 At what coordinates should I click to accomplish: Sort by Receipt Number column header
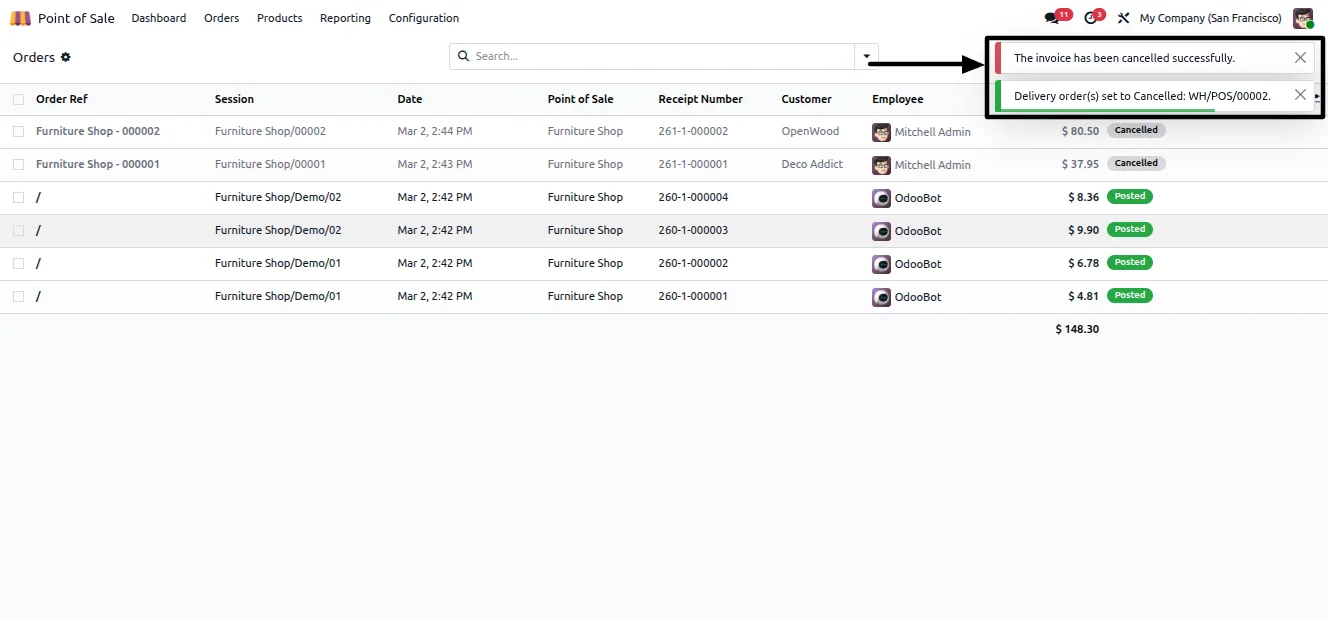point(700,99)
